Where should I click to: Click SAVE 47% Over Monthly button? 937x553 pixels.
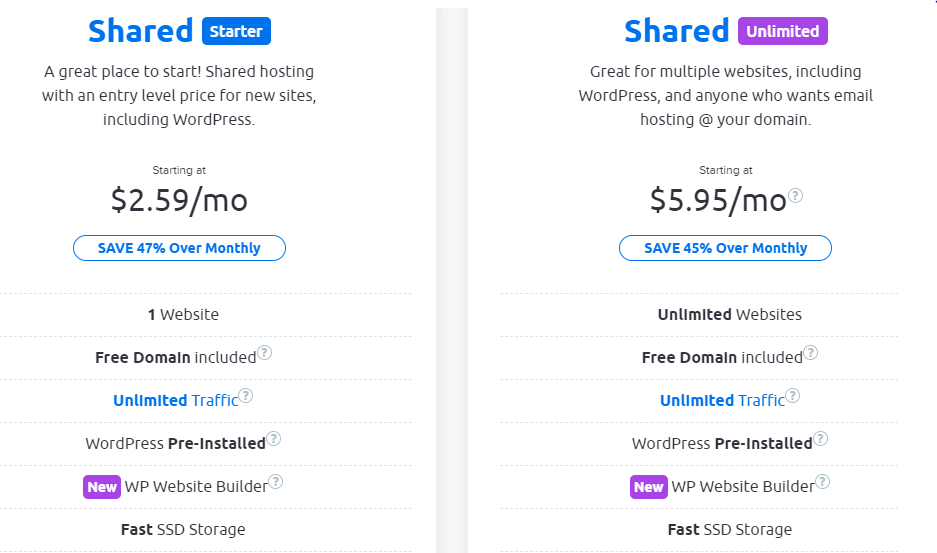pyautogui.click(x=179, y=248)
